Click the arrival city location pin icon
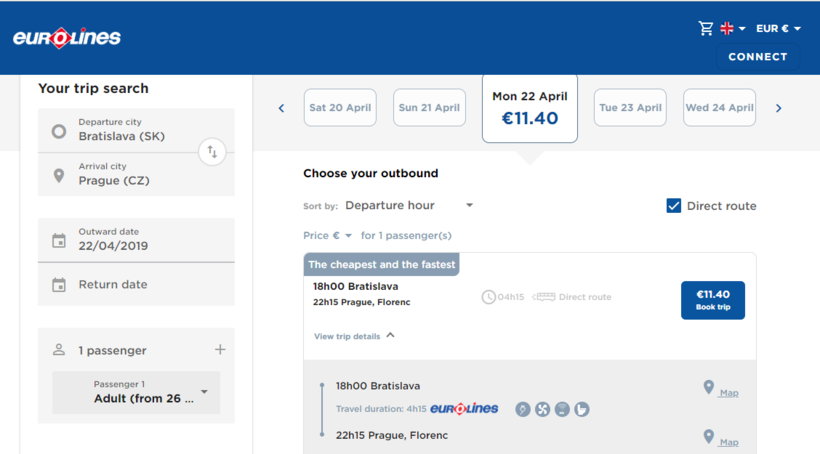 [x=59, y=176]
